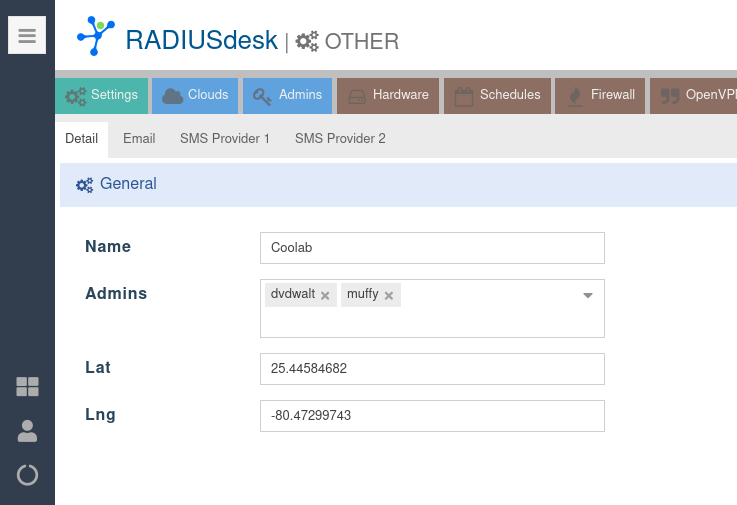Click into the Lat input field
This screenshot has width=737, height=505.
[x=432, y=369]
